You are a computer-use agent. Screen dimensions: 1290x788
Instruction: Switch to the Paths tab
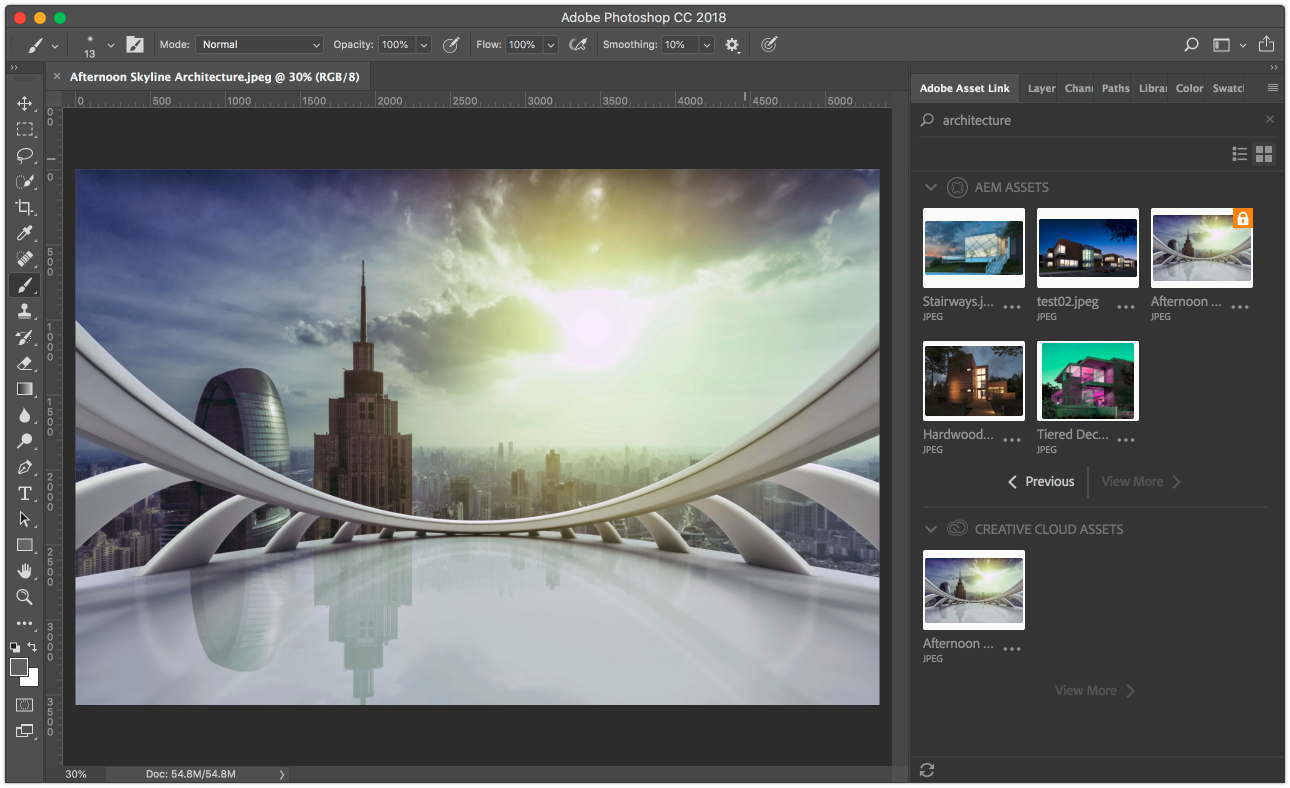point(1115,88)
